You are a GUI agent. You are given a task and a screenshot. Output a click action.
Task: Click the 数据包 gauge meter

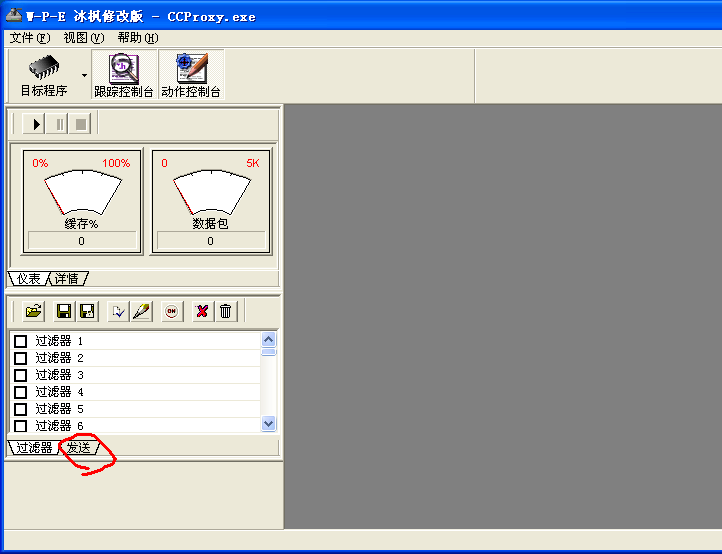pos(211,193)
